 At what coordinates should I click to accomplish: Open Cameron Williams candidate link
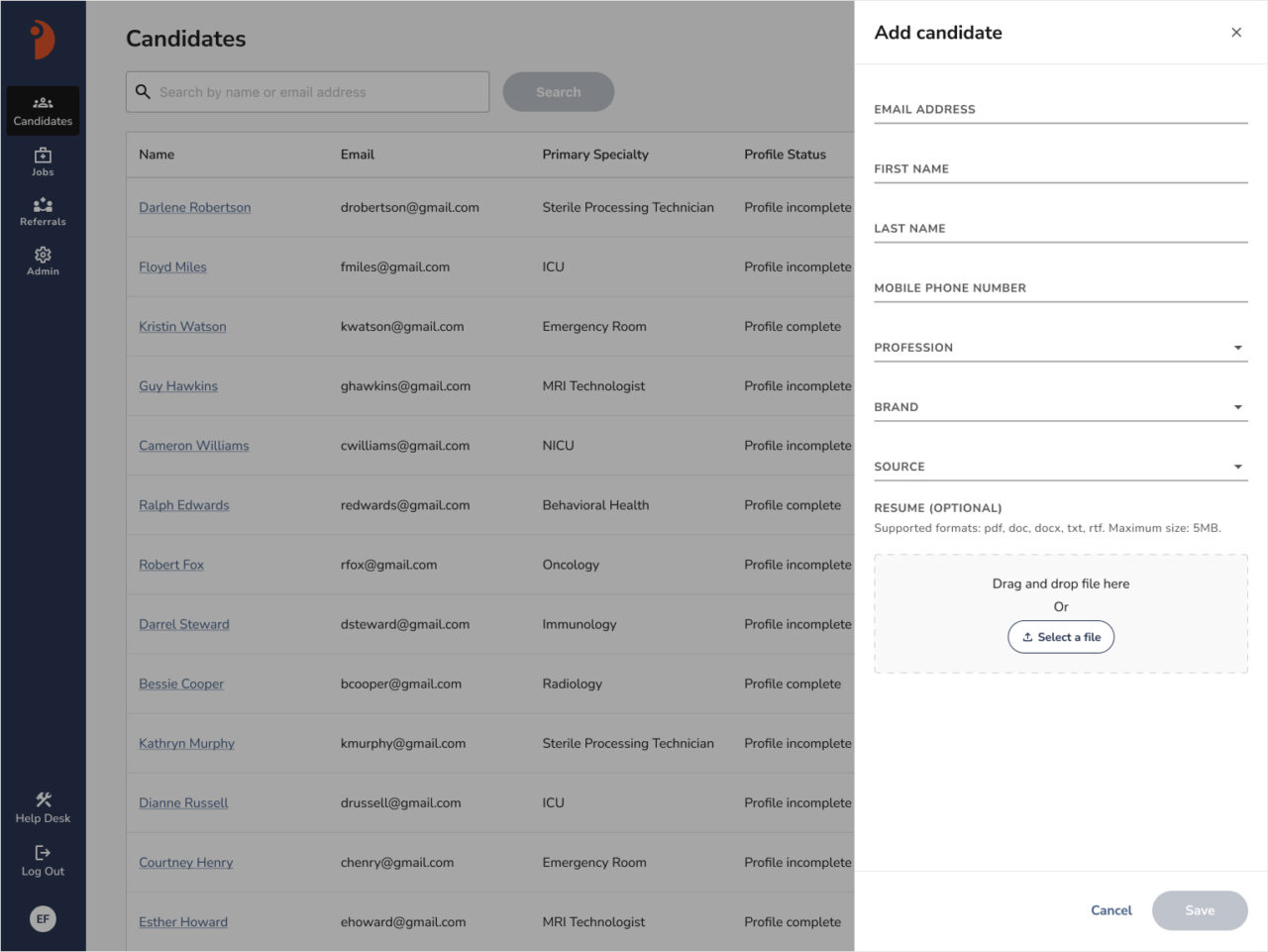pyautogui.click(x=194, y=445)
